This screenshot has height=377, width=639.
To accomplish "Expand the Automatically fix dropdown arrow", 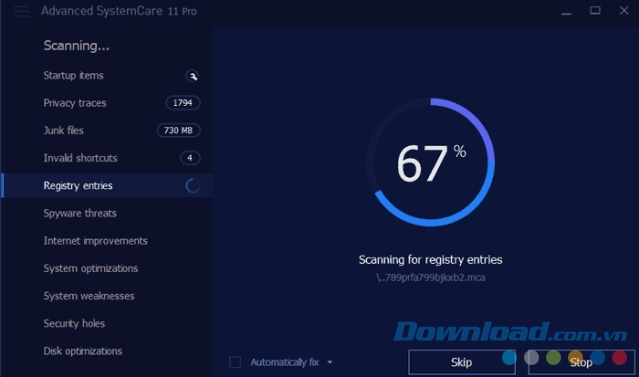I will click(x=330, y=362).
